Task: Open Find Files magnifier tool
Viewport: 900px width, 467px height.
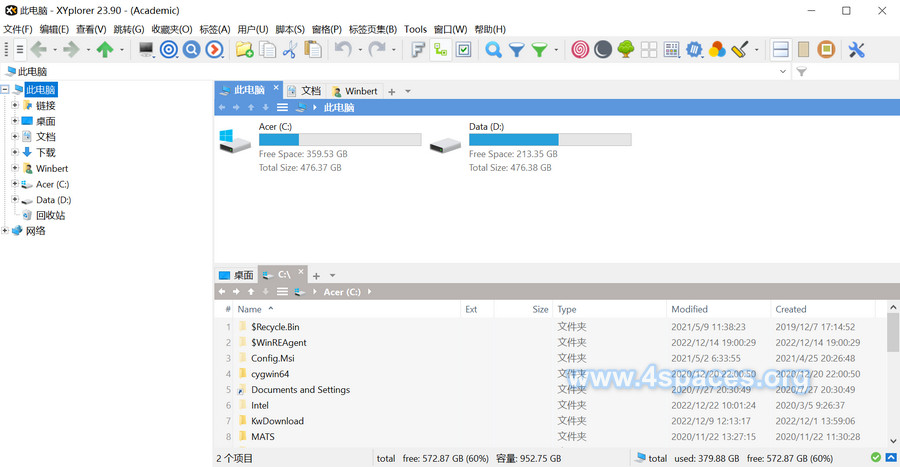Action: coord(493,49)
